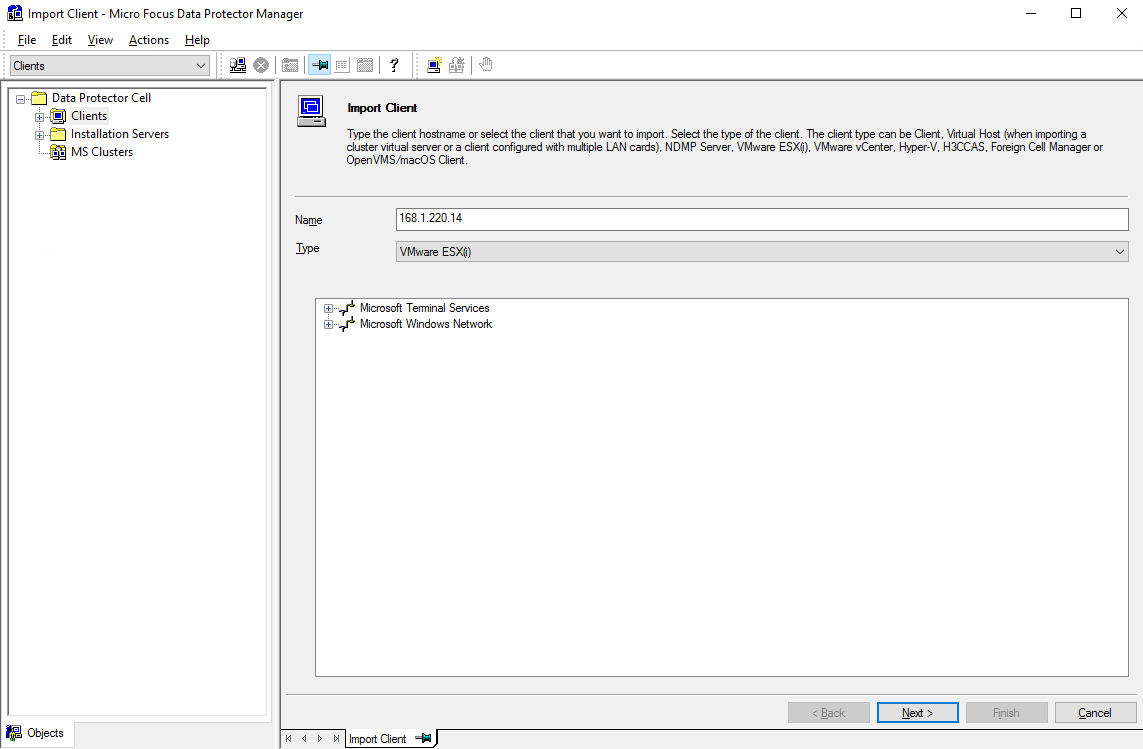The width and height of the screenshot is (1143, 749).
Task: Click the Clients folder icon in tree
Action: click(x=58, y=116)
